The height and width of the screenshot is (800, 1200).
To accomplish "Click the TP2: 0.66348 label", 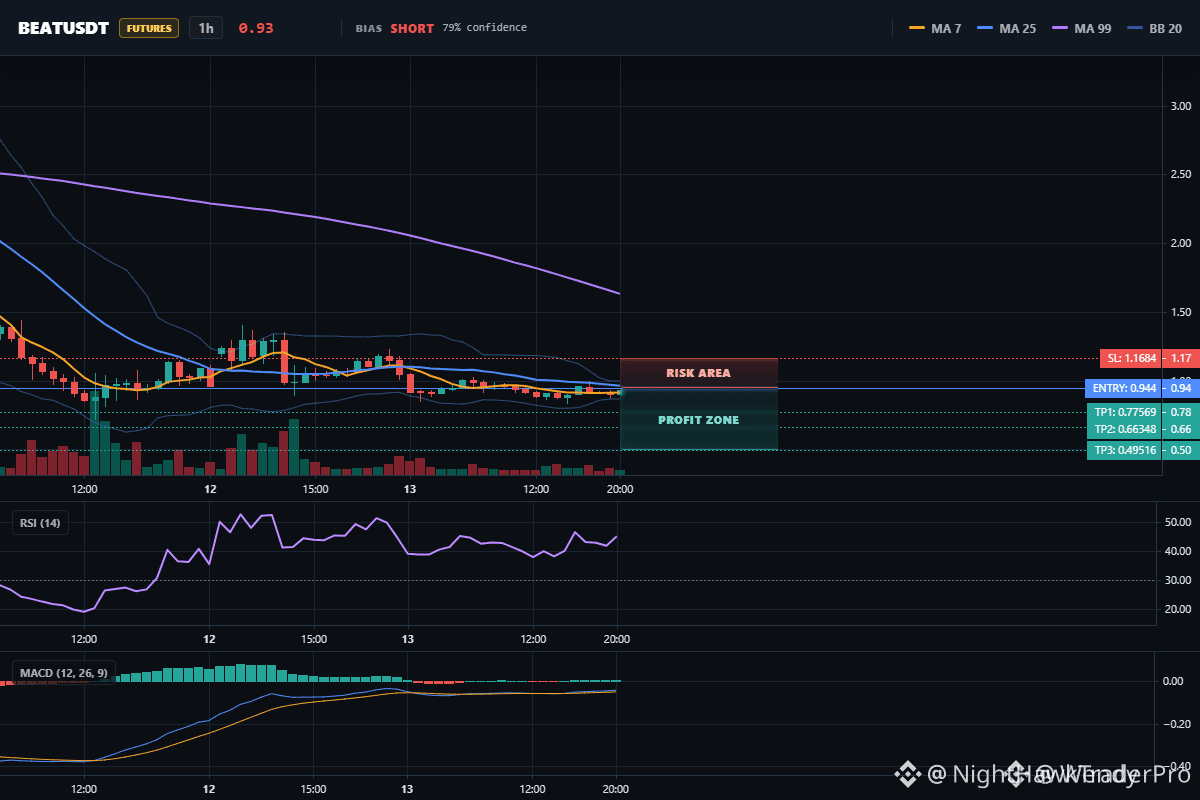I will click(x=1124, y=429).
